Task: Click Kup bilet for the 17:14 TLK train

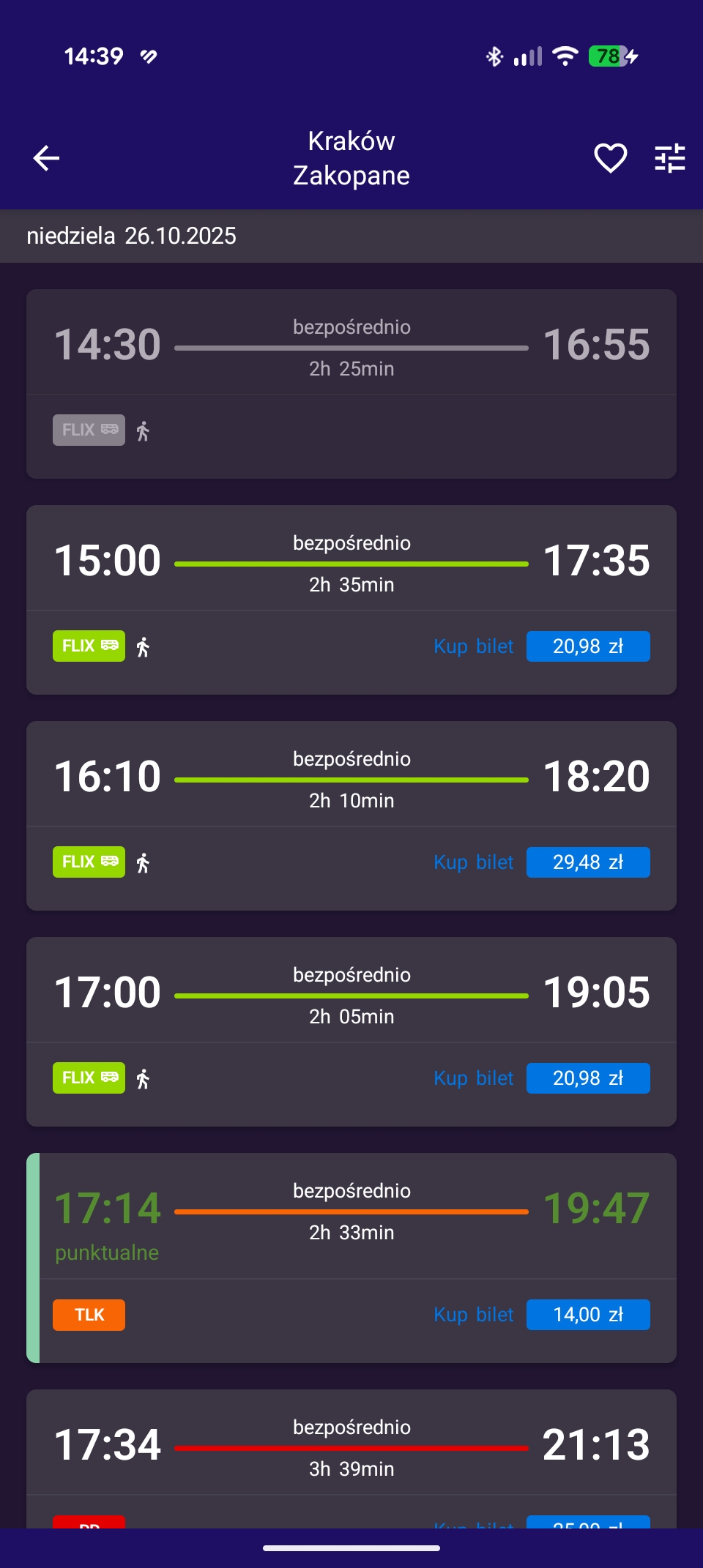Action: pyautogui.click(x=473, y=1315)
